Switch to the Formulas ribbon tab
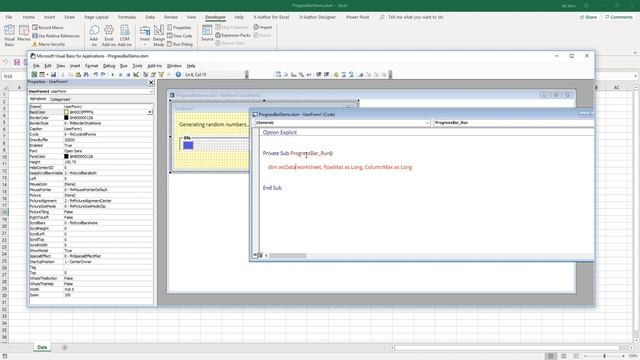The width and height of the screenshot is (640, 360). [x=127, y=17]
